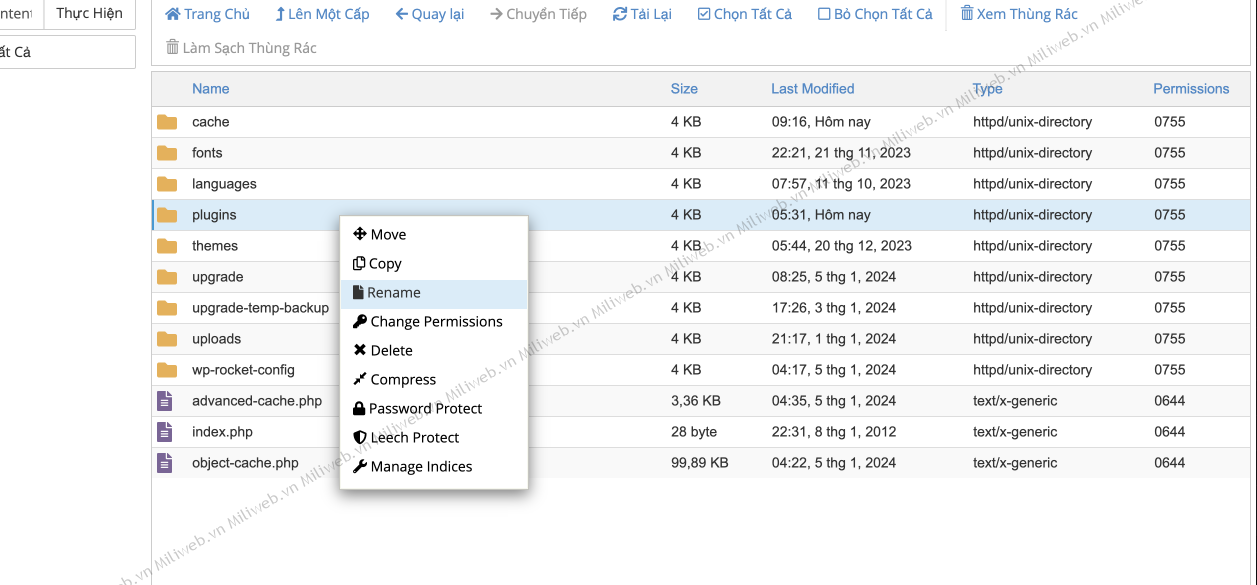This screenshot has height=585, width=1257.
Task: Click the Change Permissions key icon
Action: [x=358, y=321]
